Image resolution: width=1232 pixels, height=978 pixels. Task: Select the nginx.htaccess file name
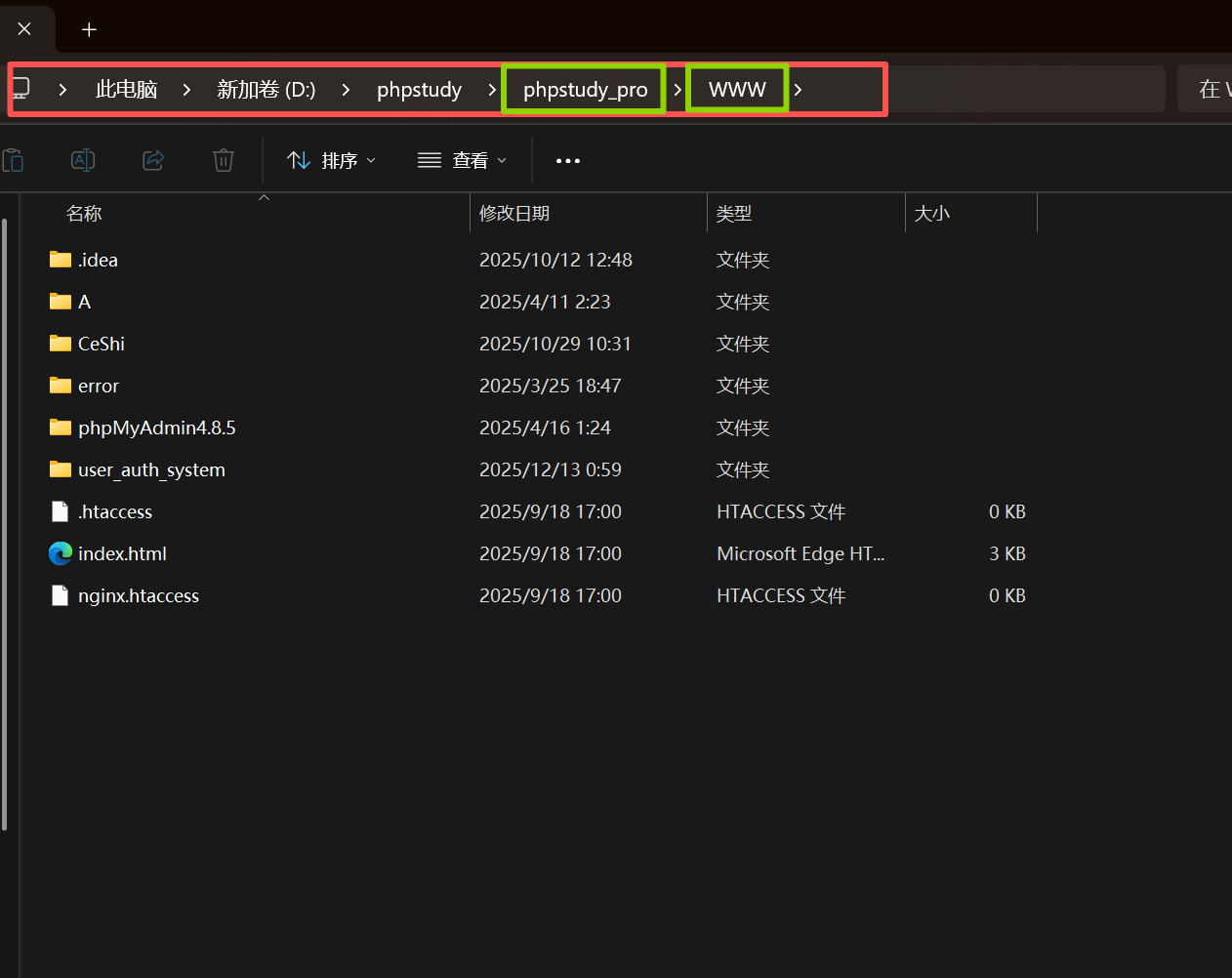[x=139, y=595]
